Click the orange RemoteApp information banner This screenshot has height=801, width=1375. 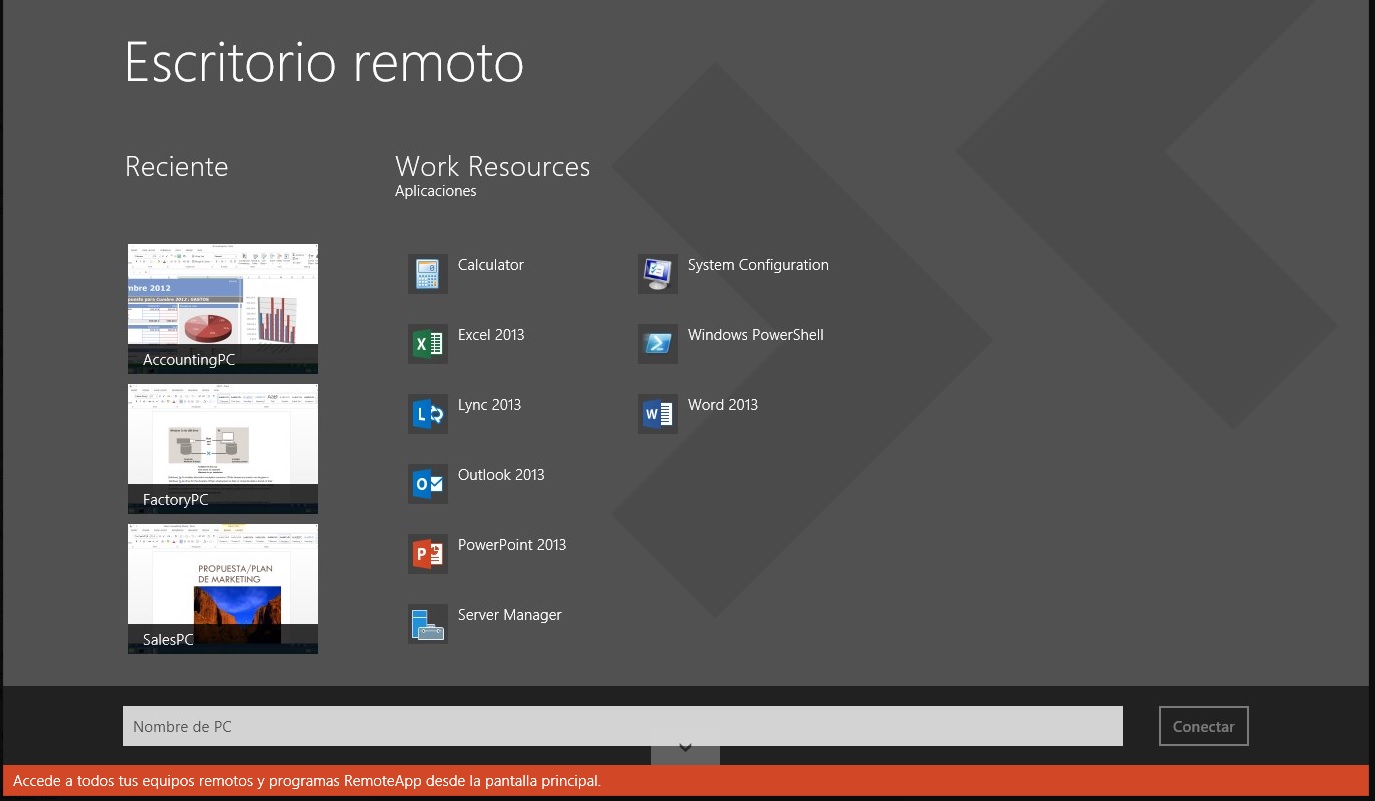685,781
